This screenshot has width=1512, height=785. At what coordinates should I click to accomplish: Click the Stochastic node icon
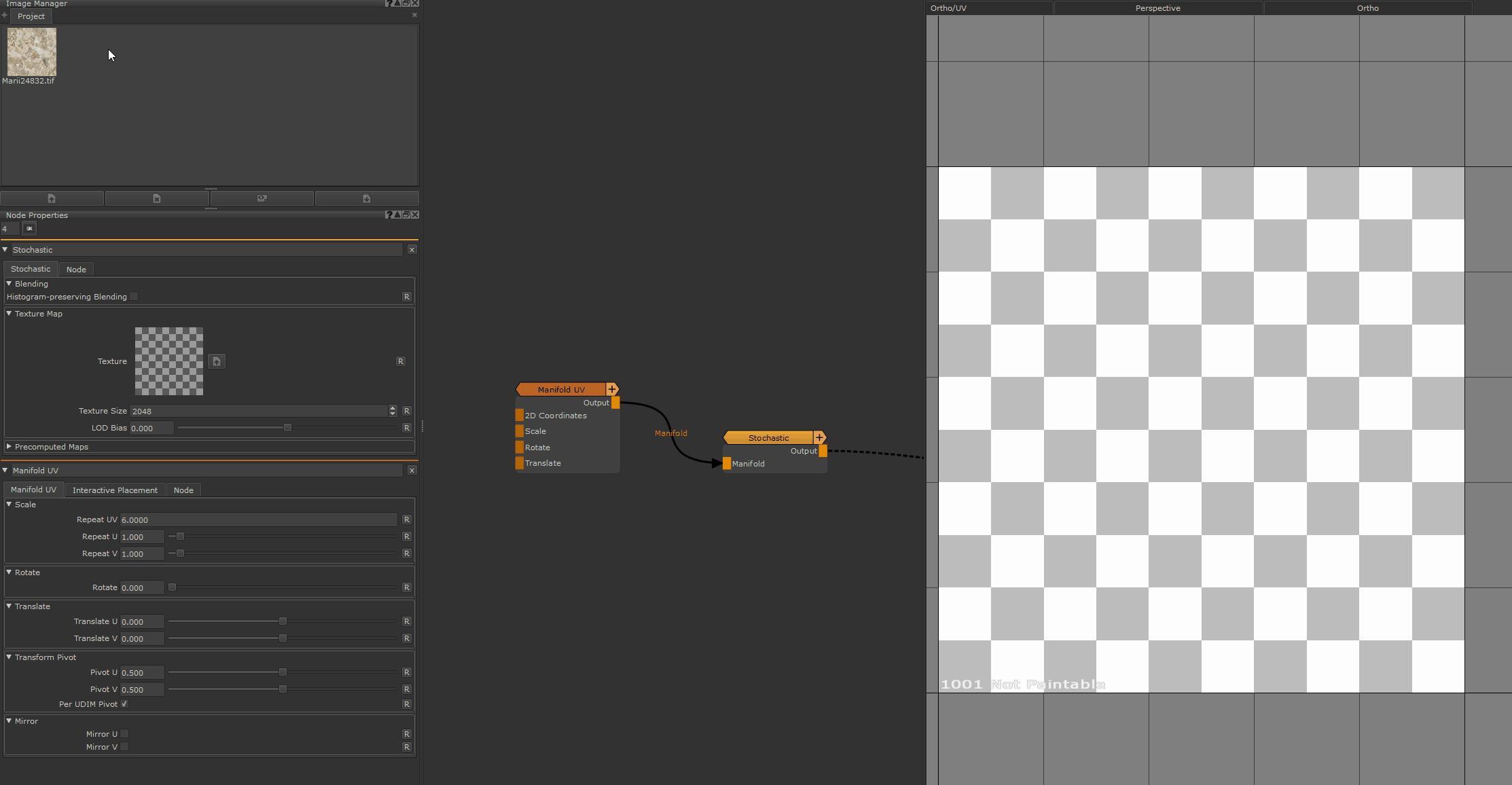pos(766,437)
